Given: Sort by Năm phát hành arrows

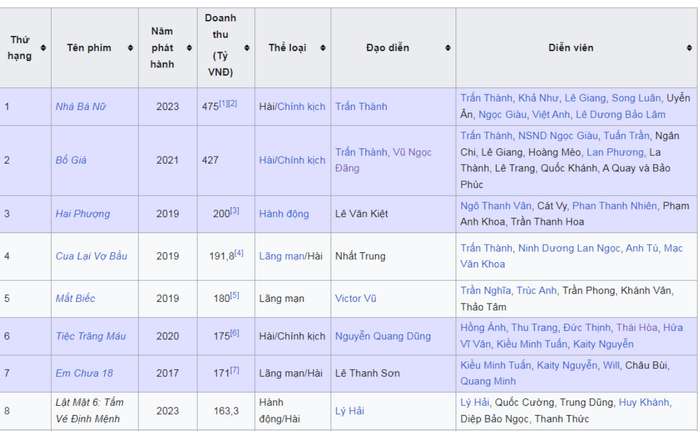Looking at the screenshot, I should click(x=189, y=48).
